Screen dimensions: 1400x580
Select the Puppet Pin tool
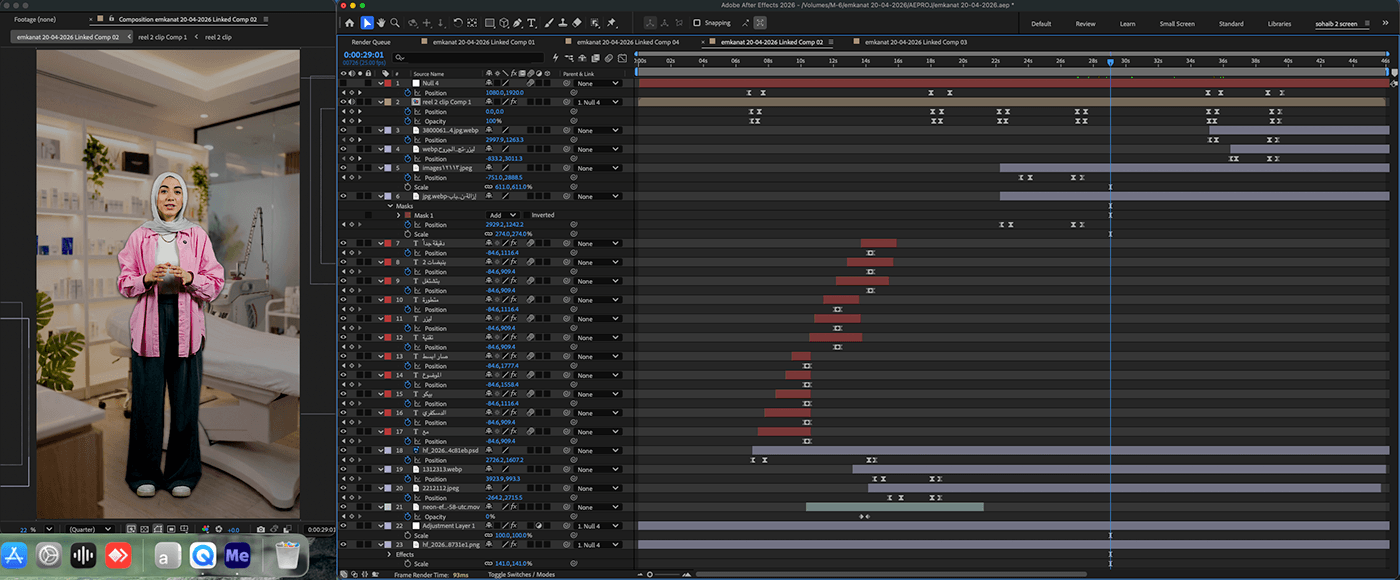(x=611, y=23)
